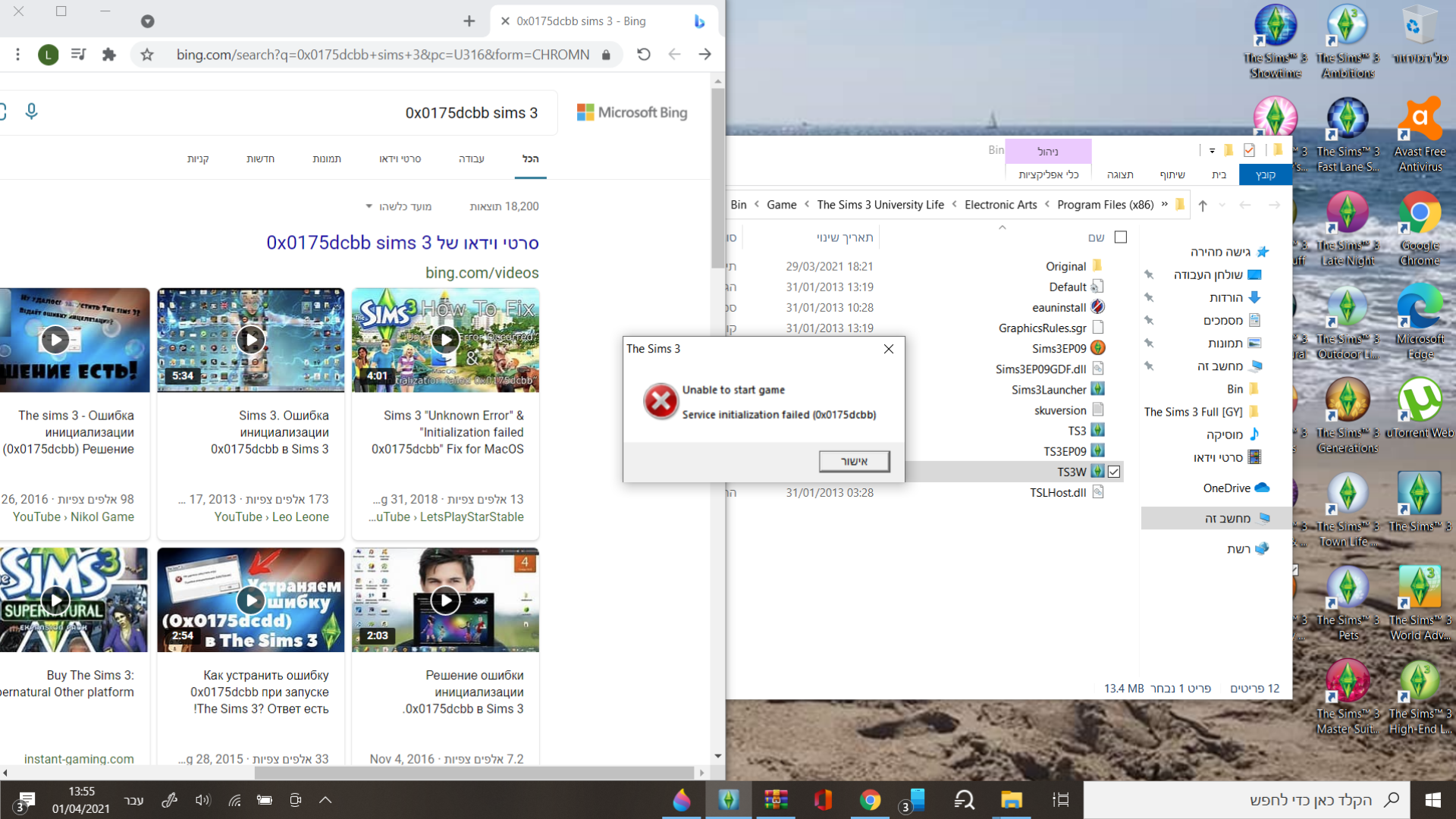The image size is (1456, 819).
Task: Open Microsoft Edge desktop shortcut
Action: 1420,322
